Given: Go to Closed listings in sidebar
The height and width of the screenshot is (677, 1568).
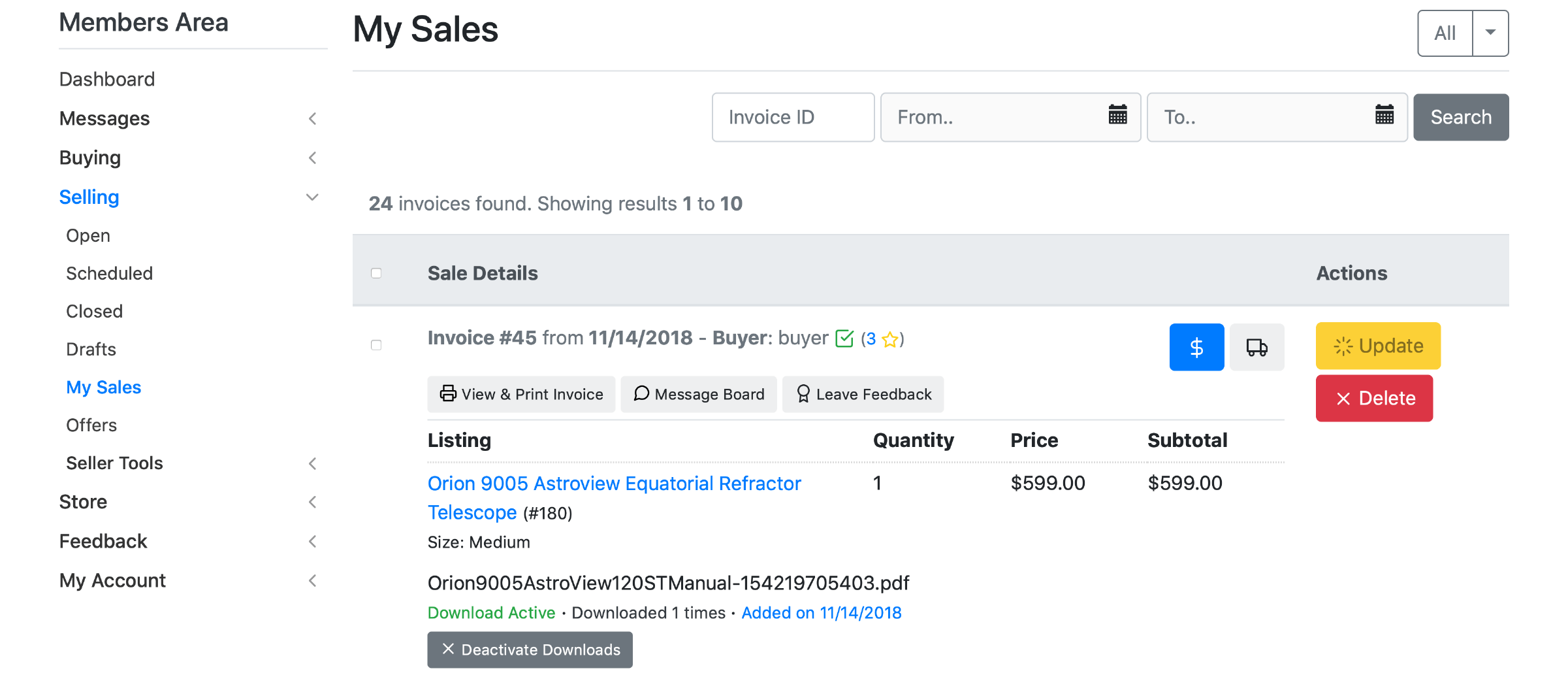Looking at the screenshot, I should 95,311.
